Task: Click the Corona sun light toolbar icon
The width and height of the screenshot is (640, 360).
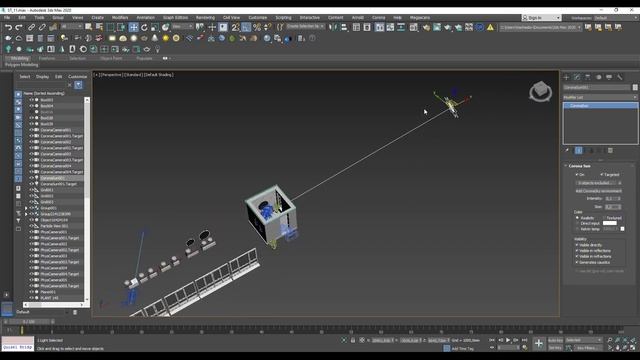Action: pyautogui.click(x=166, y=38)
